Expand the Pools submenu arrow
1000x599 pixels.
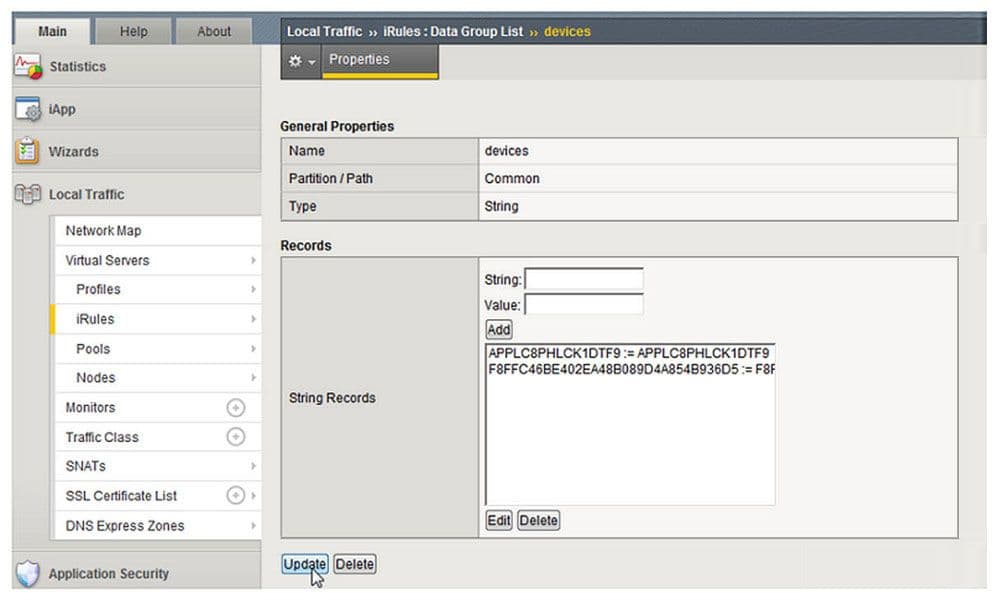(x=254, y=349)
